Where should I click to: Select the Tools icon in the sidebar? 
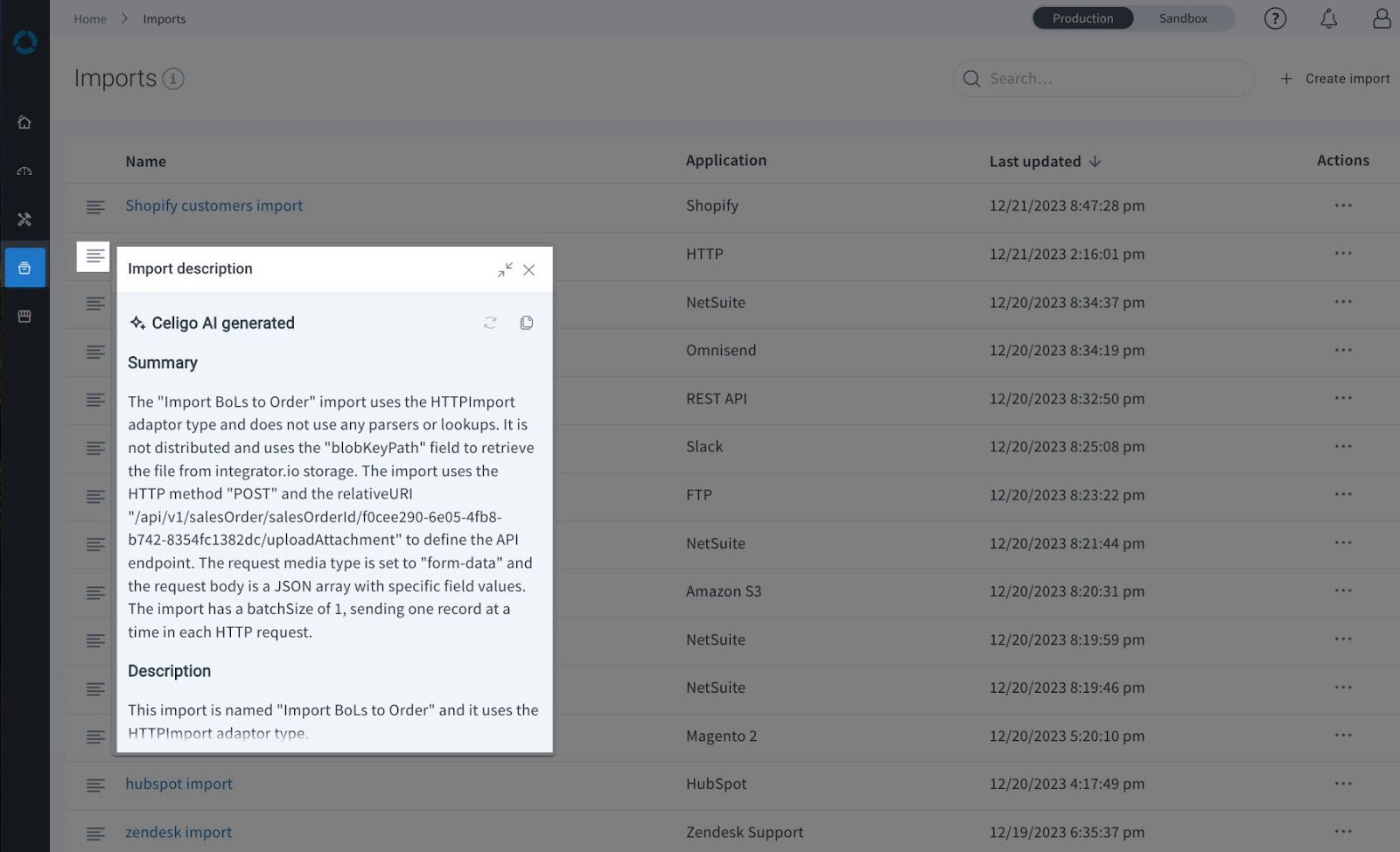24,220
